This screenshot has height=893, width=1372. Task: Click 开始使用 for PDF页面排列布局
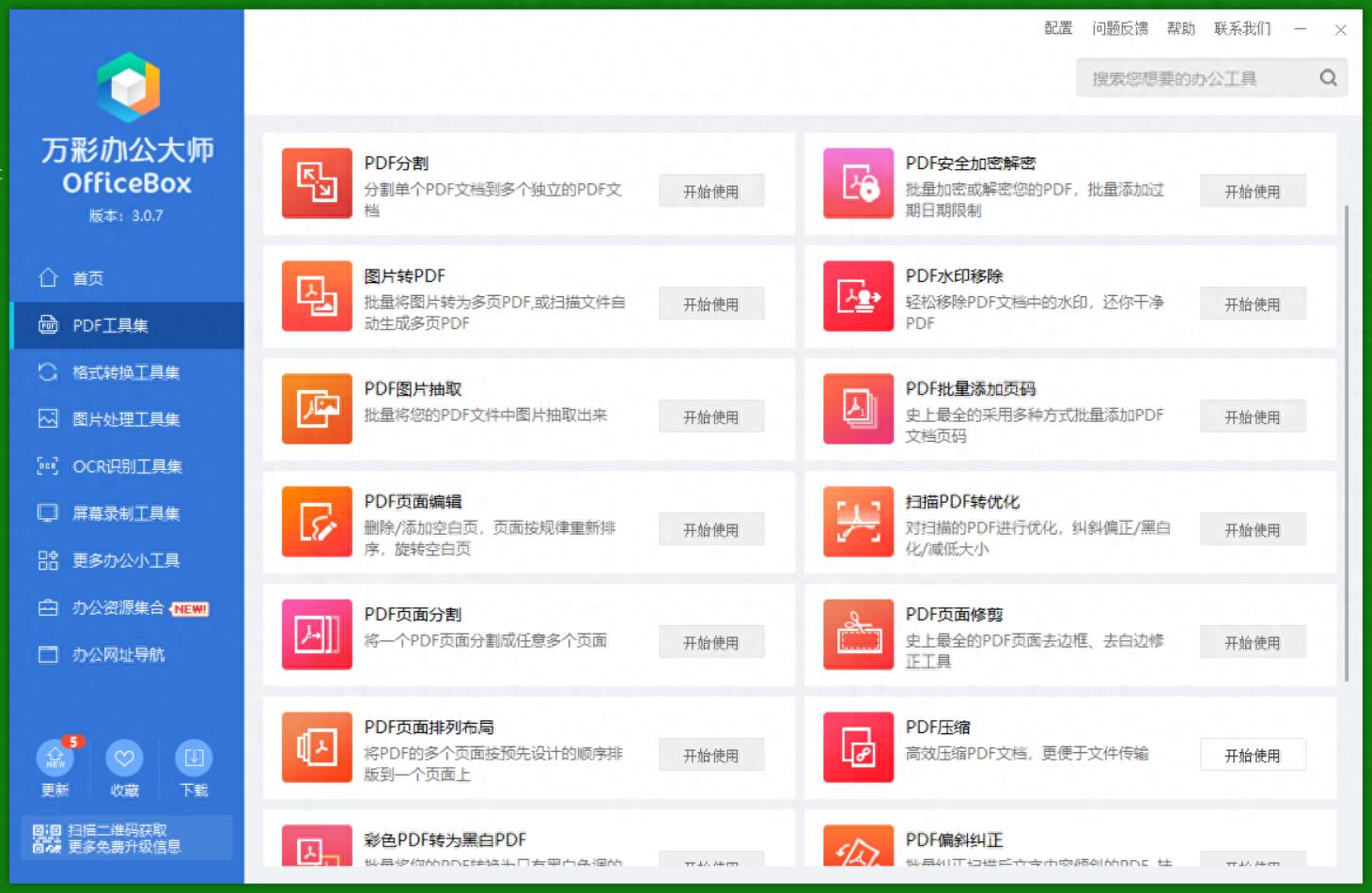tap(711, 755)
